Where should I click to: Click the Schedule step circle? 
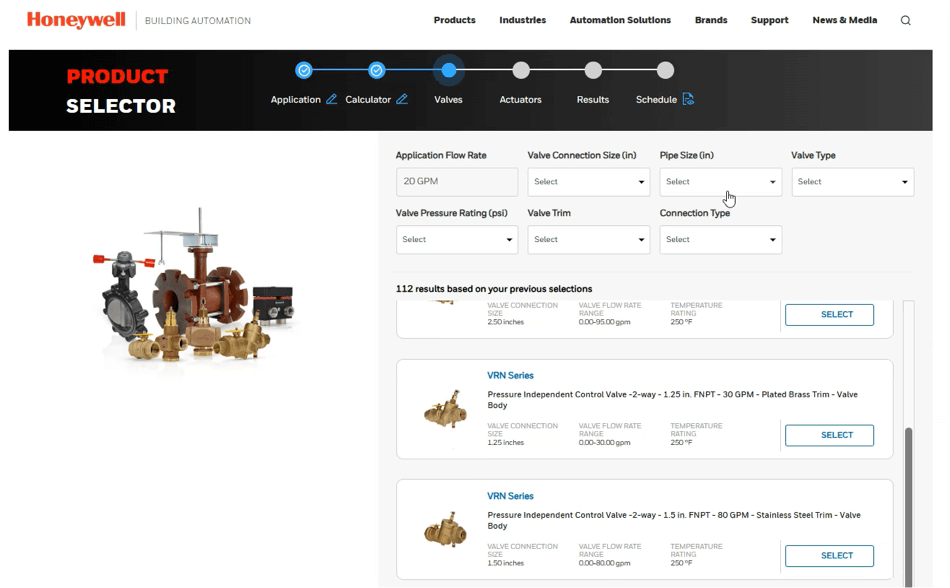pyautogui.click(x=665, y=70)
